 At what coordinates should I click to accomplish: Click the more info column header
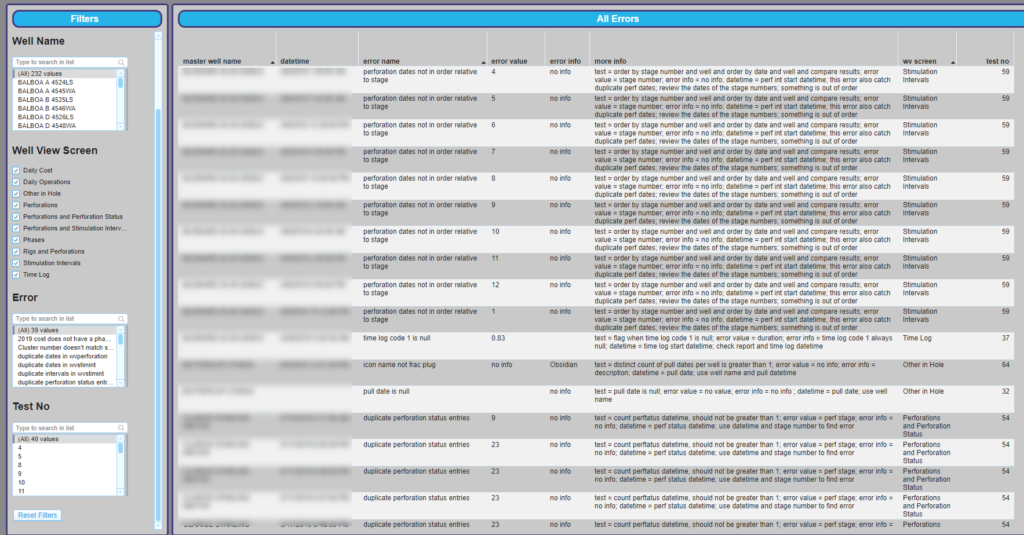point(610,61)
